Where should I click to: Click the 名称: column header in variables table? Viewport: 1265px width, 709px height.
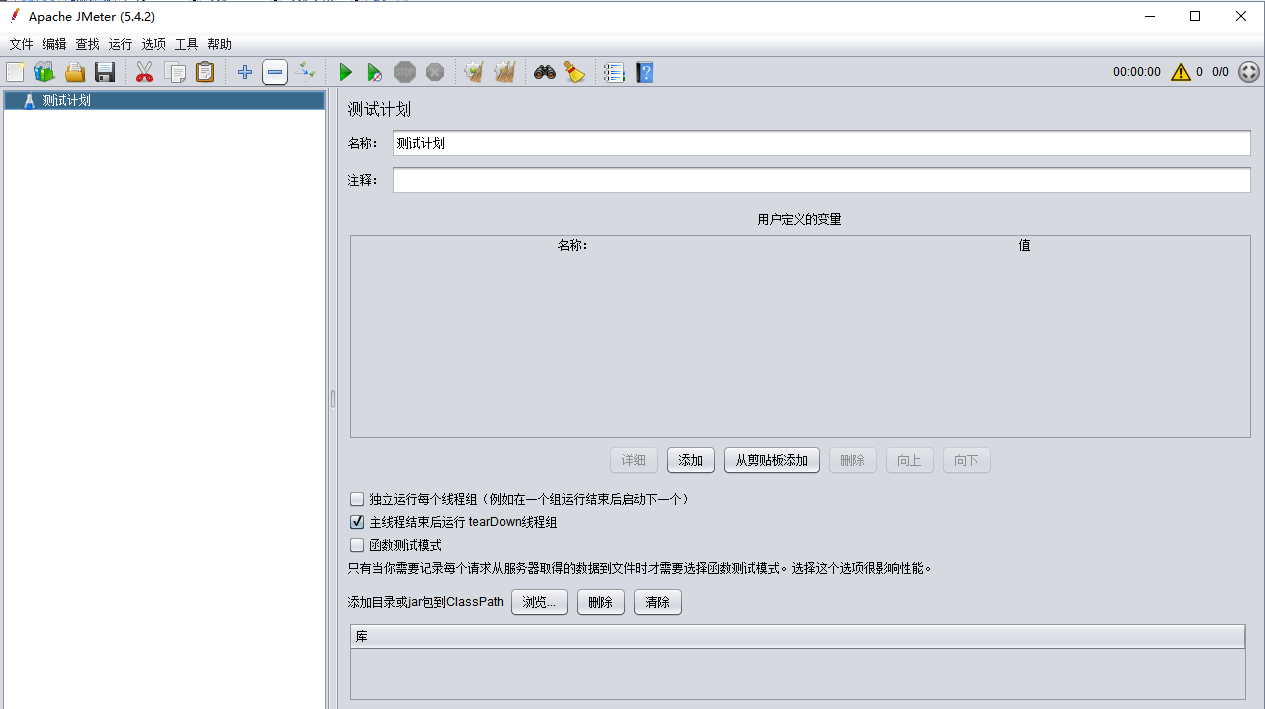pyautogui.click(x=573, y=245)
